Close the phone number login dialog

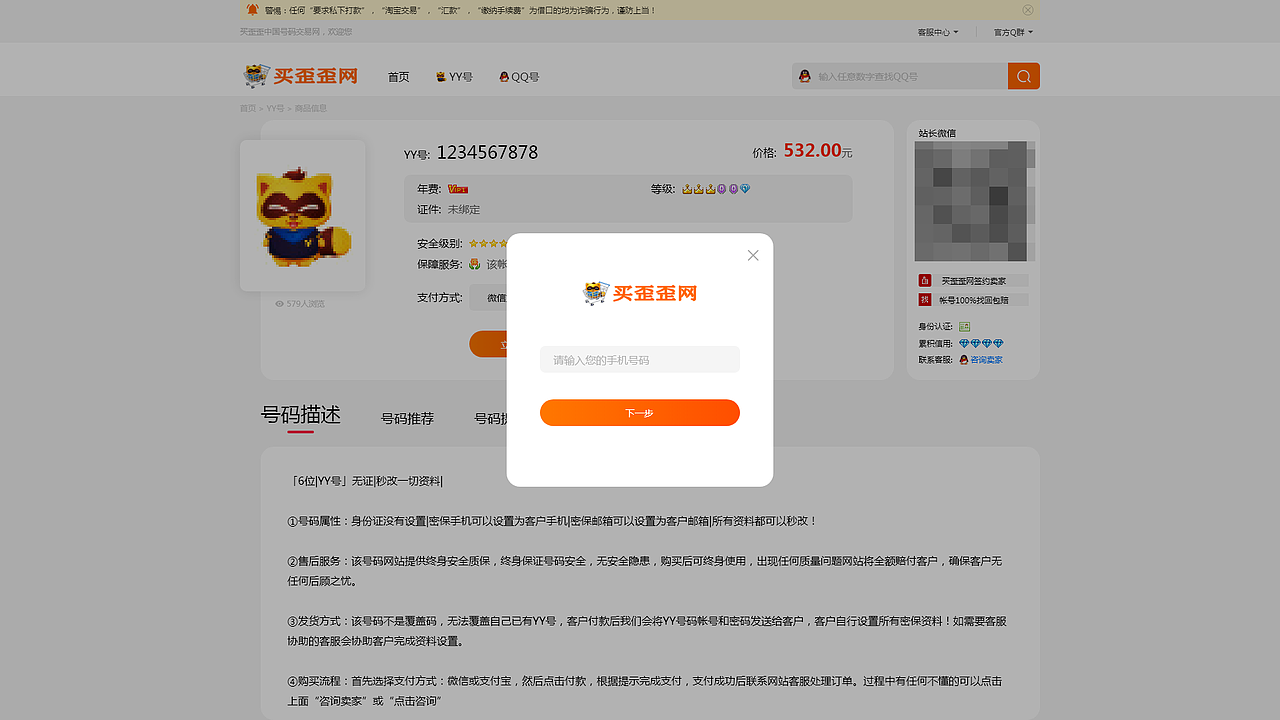coord(753,255)
